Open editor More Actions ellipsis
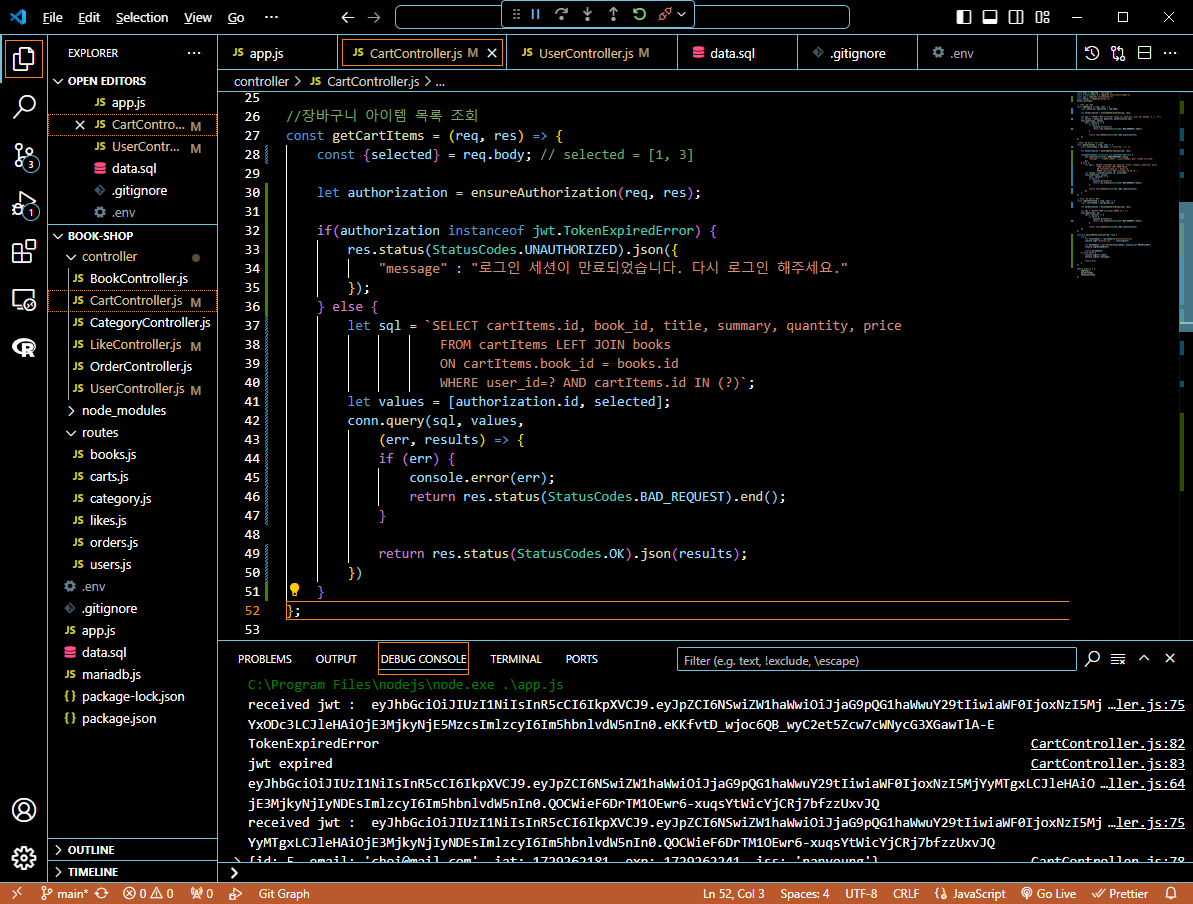This screenshot has height=904, width=1193. (x=1170, y=53)
